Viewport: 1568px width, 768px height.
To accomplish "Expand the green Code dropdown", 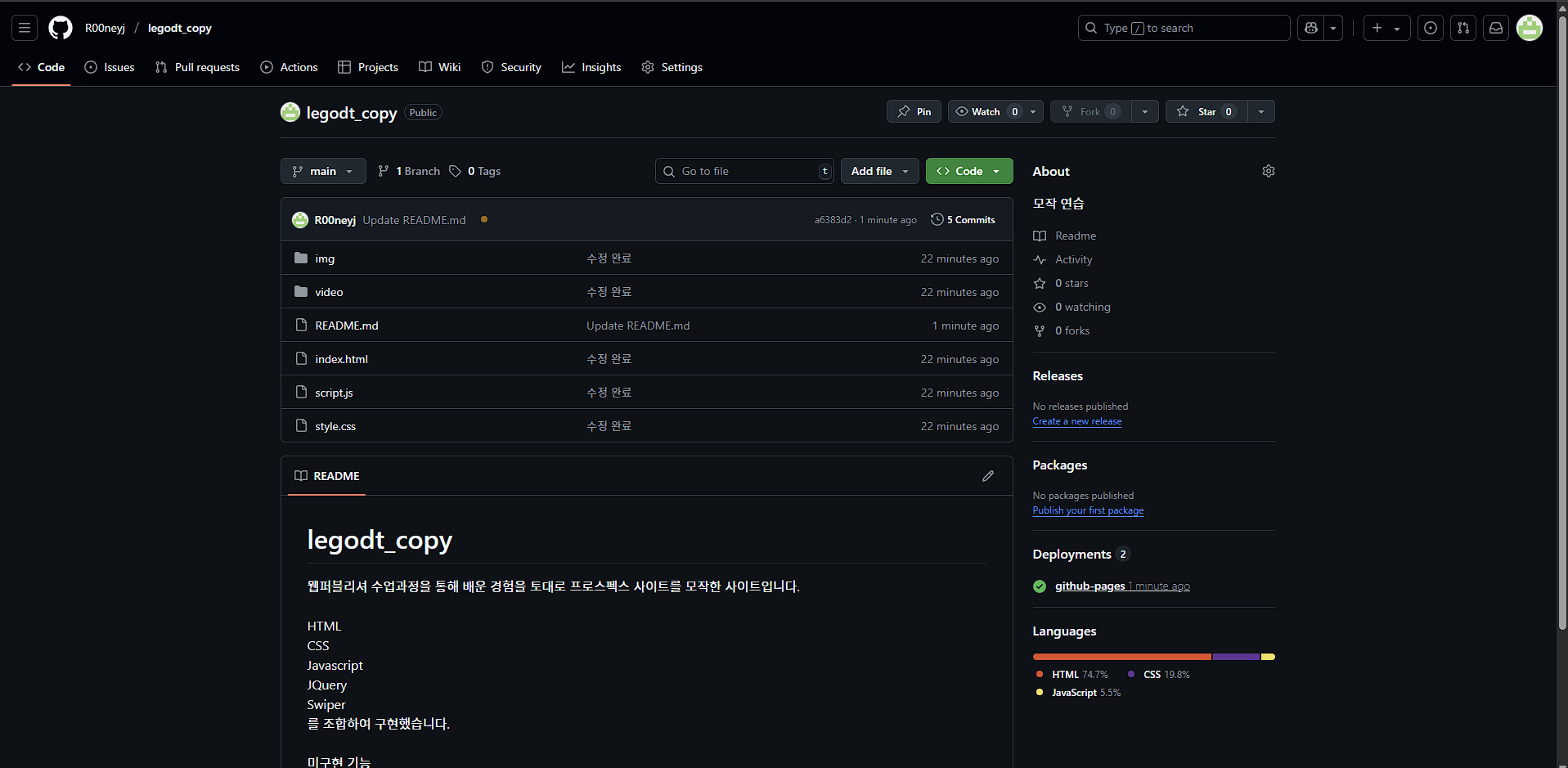I will 969,171.
